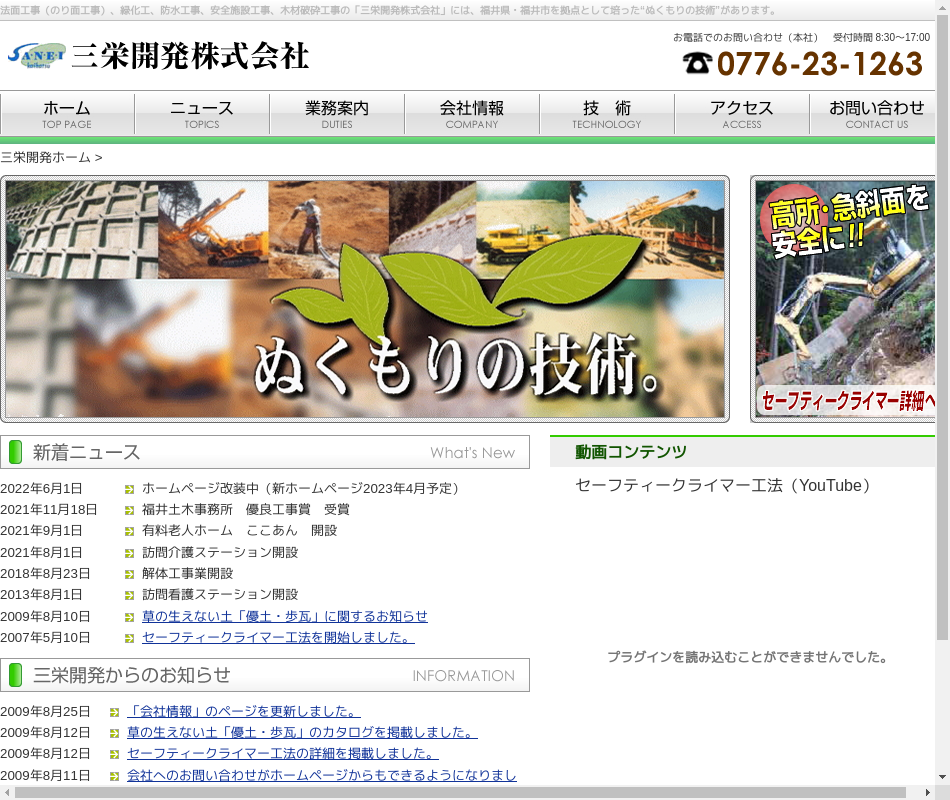Viewport: 950px width, 800px height.
Task: Open 業務案内 DUTIES navigation item
Action: click(337, 114)
